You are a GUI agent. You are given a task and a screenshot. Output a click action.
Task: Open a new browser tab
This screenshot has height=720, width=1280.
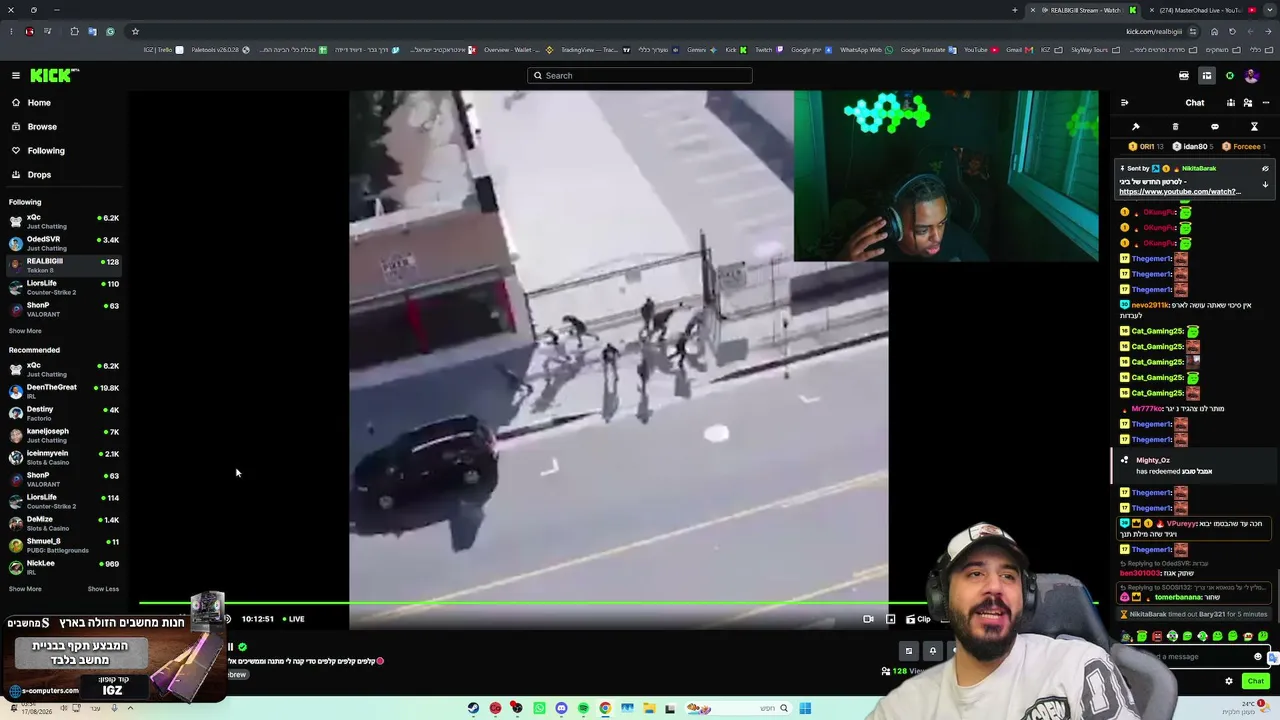coord(1014,10)
